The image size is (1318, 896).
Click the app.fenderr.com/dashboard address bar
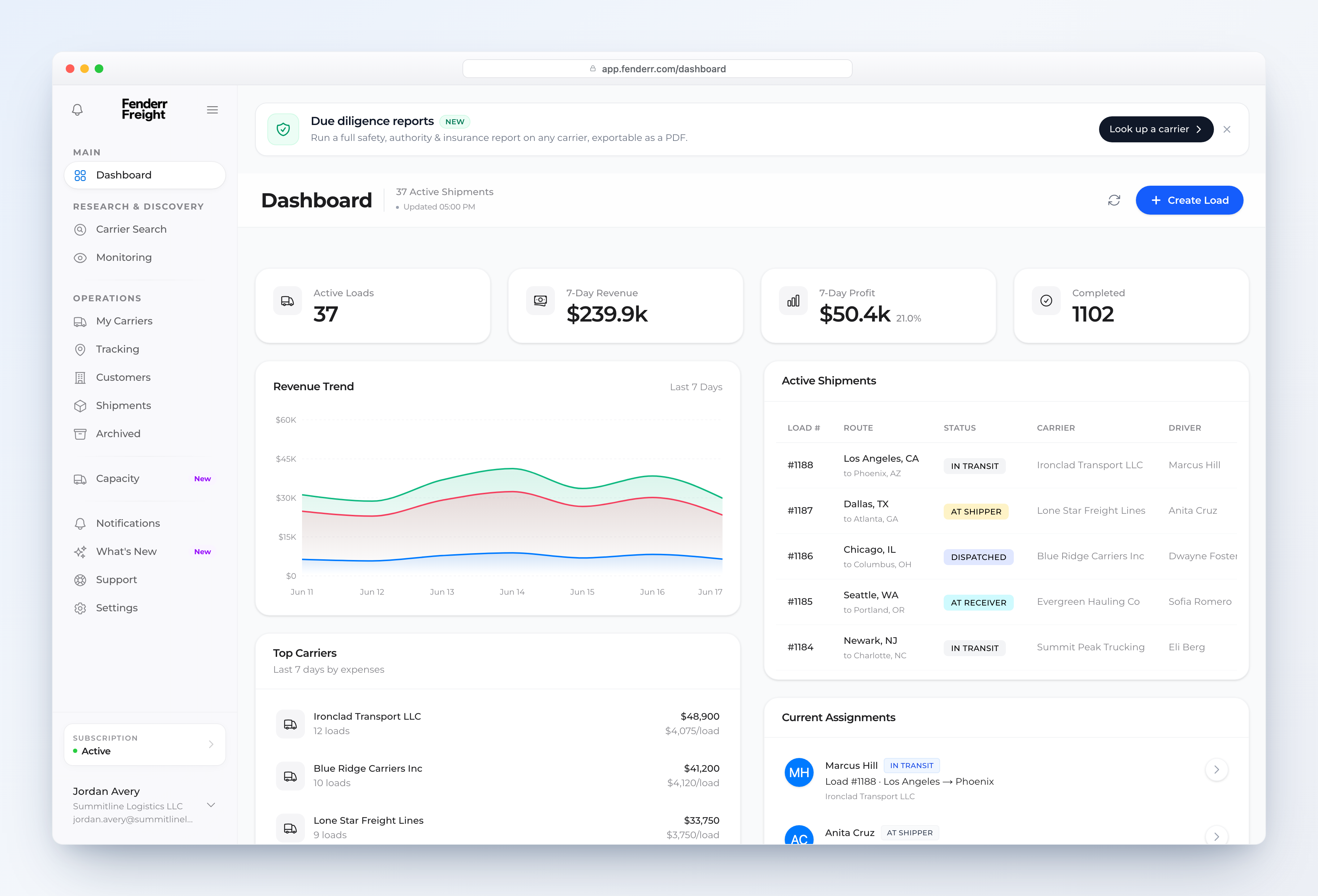657,69
